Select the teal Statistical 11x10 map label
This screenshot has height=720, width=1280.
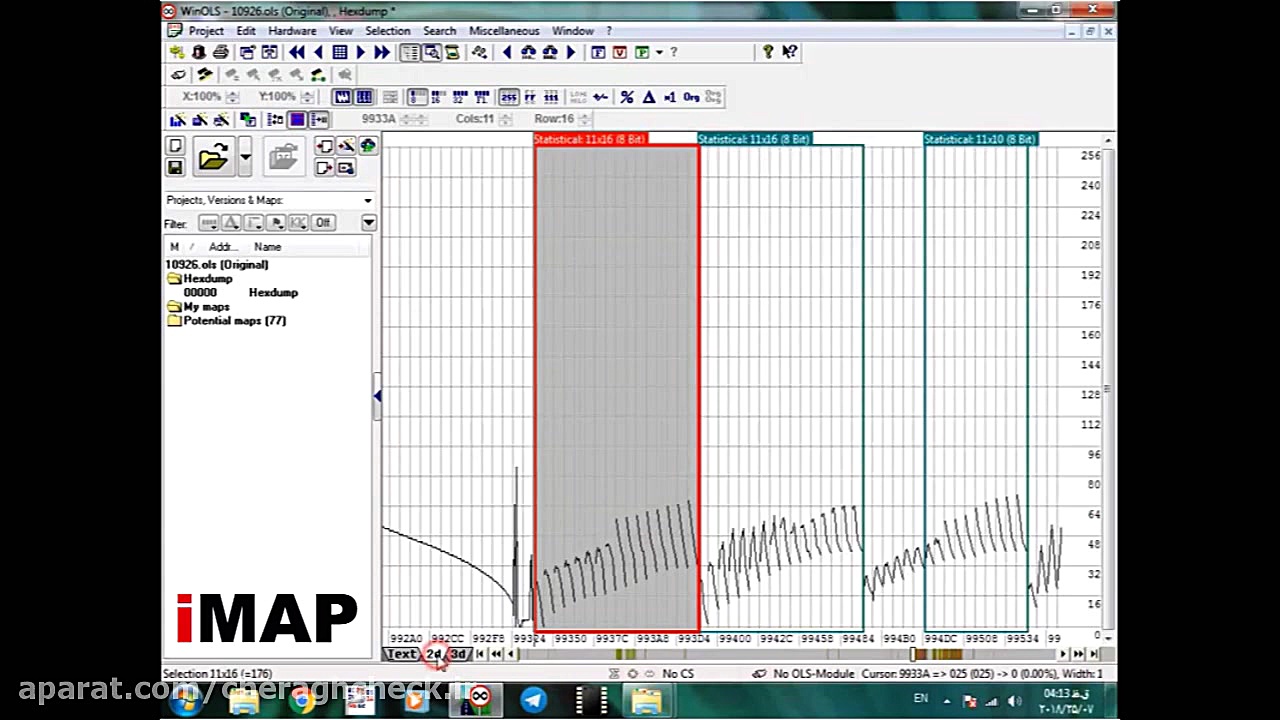981,139
